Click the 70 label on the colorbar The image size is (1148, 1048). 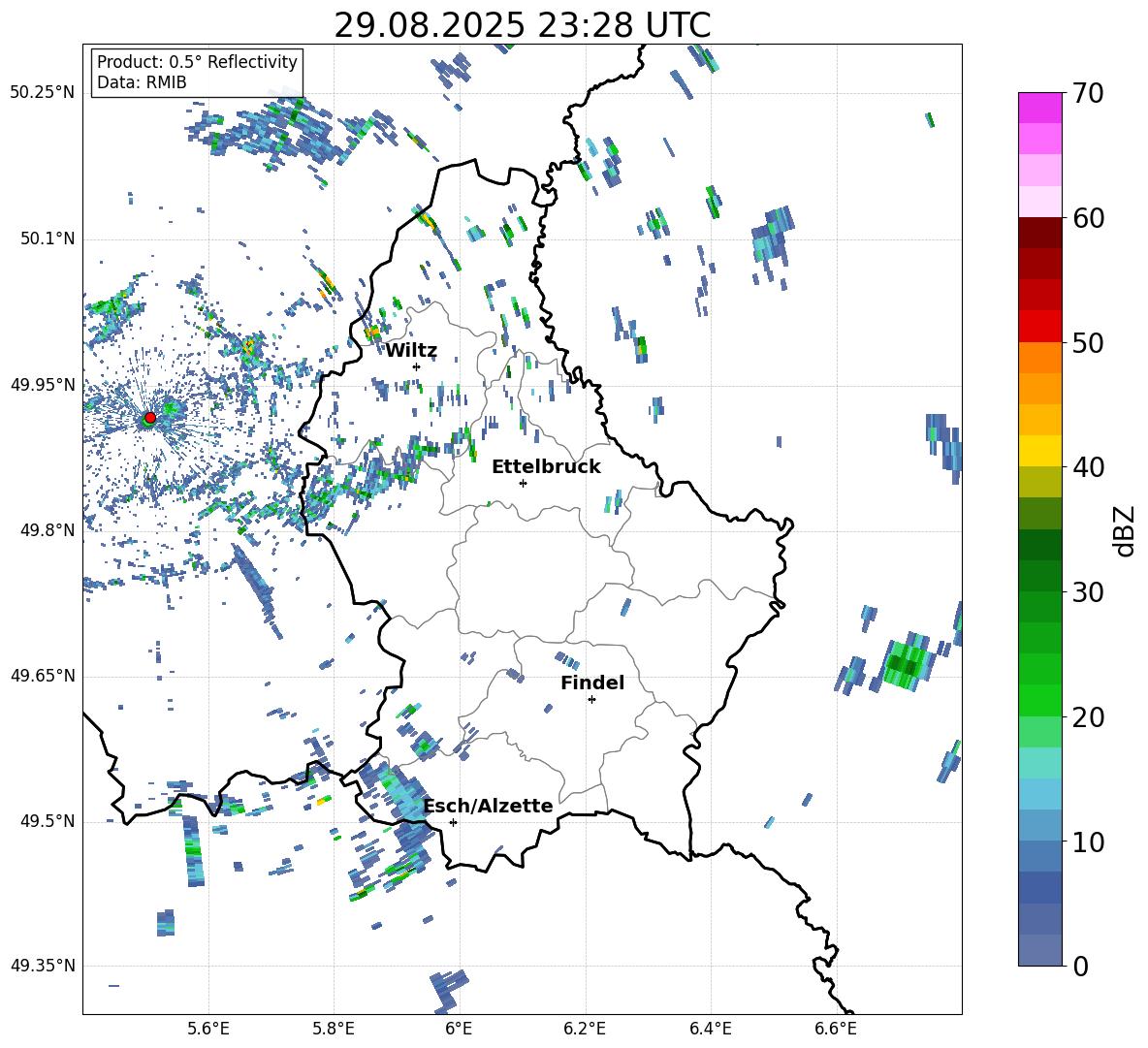(1087, 93)
